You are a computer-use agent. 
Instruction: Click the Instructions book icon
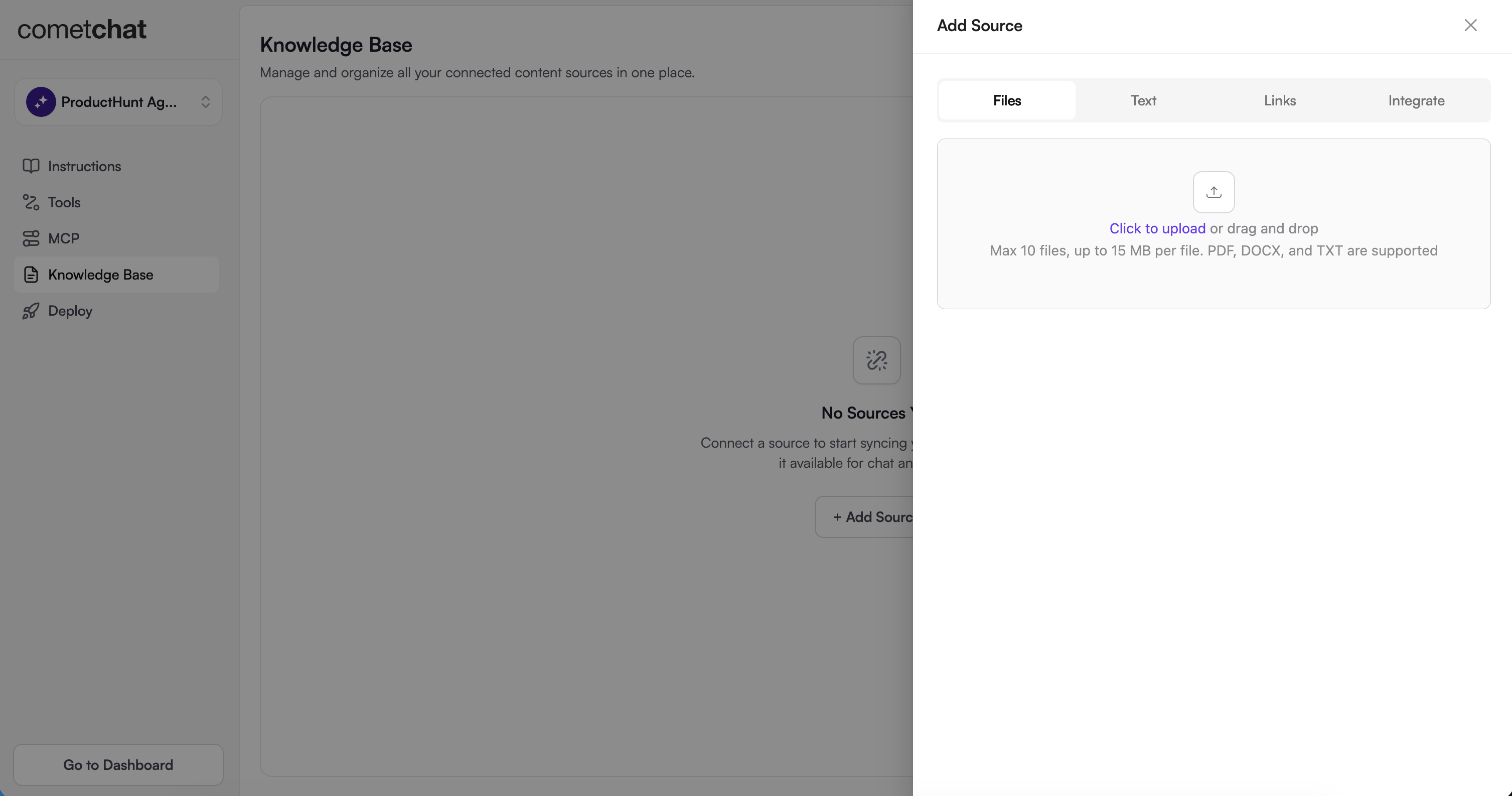coord(31,166)
